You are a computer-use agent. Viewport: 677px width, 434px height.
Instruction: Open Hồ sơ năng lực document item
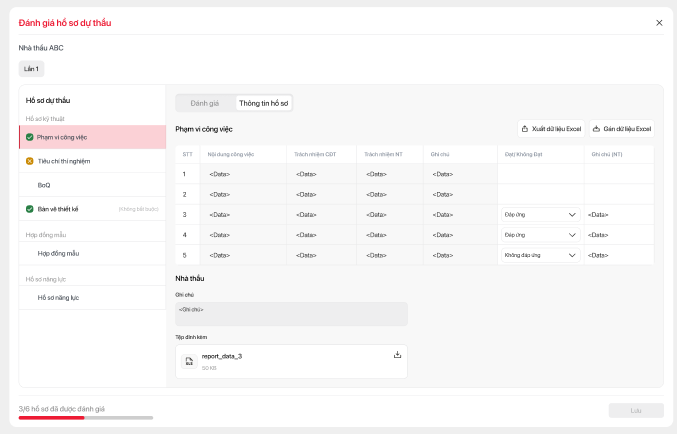58,298
